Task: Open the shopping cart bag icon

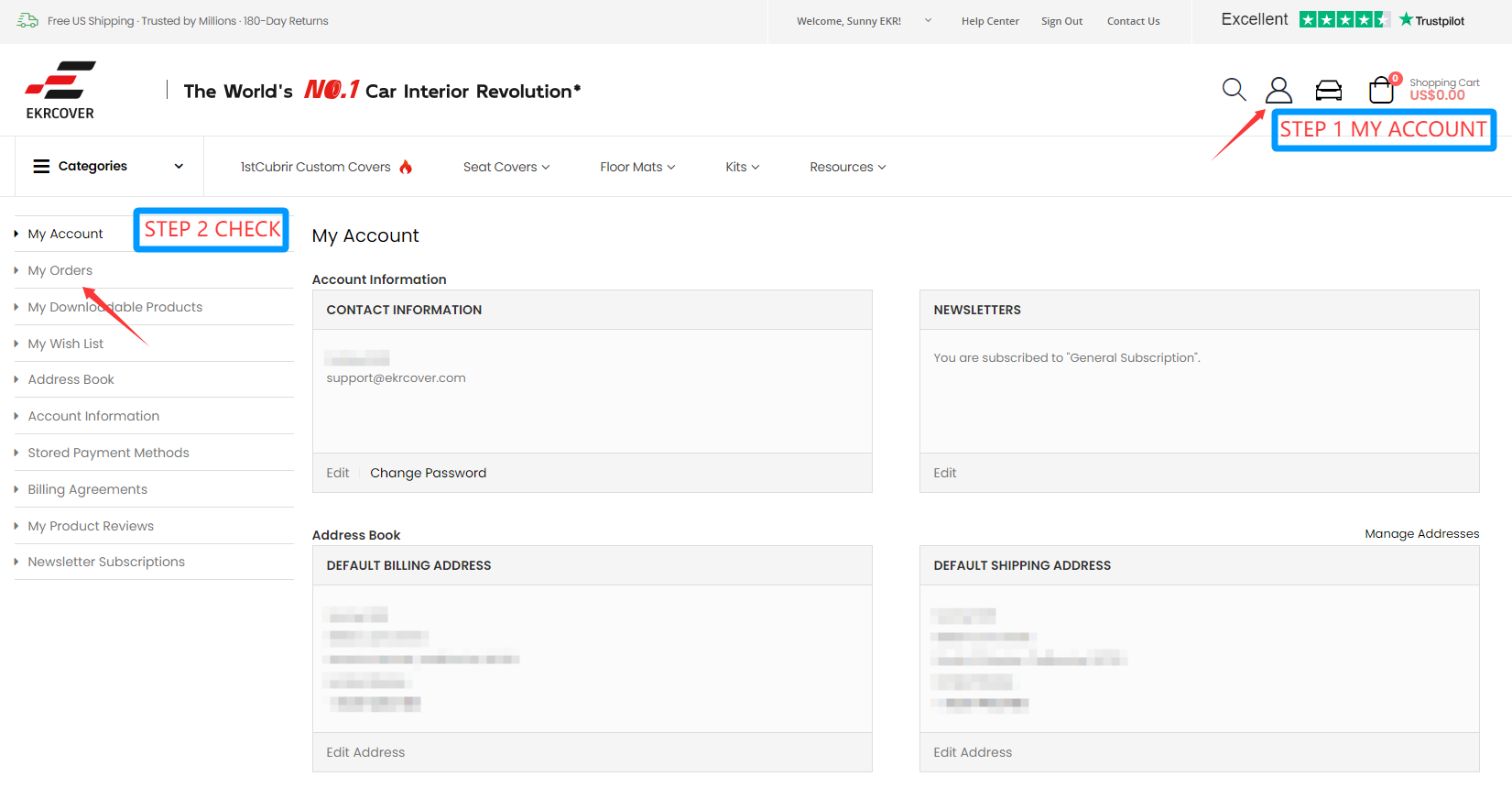Action: pos(1381,90)
